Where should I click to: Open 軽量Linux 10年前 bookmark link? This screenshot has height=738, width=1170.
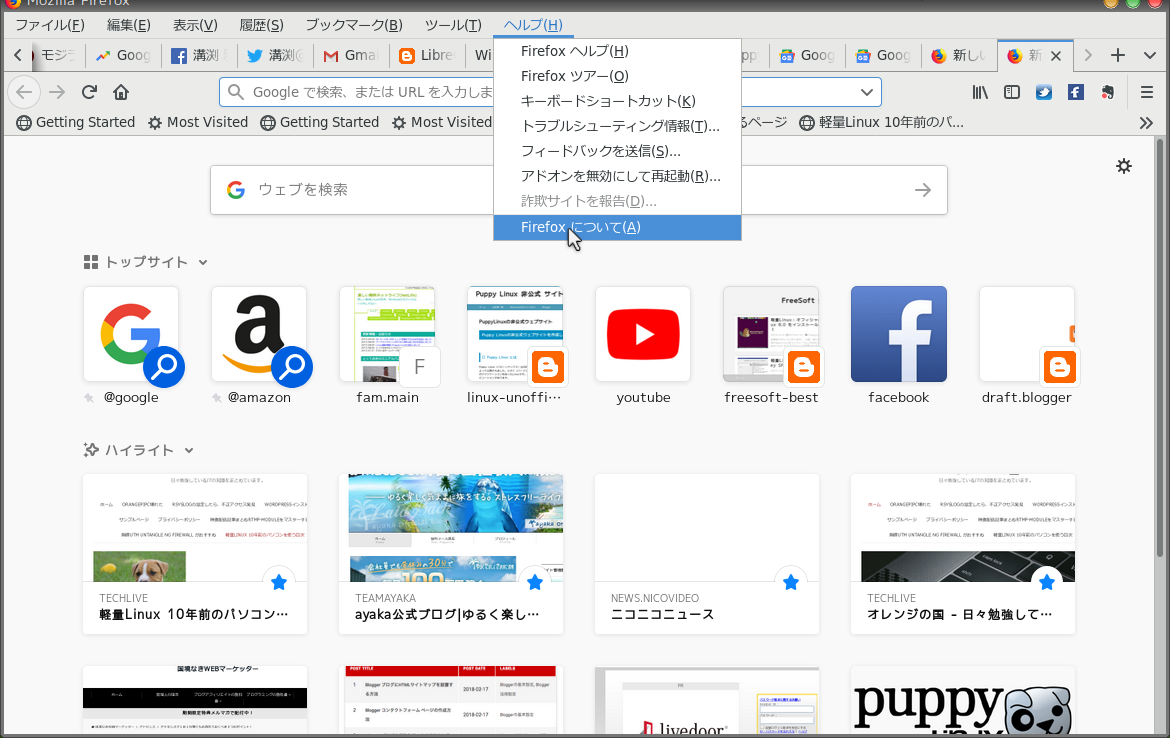point(880,122)
